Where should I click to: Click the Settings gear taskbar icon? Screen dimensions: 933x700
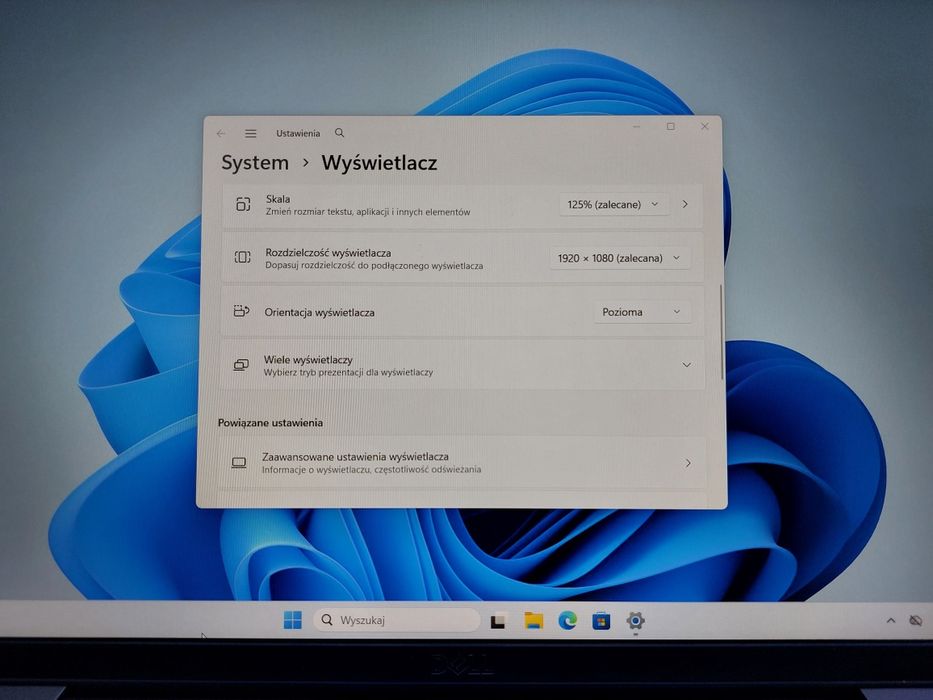(x=635, y=620)
